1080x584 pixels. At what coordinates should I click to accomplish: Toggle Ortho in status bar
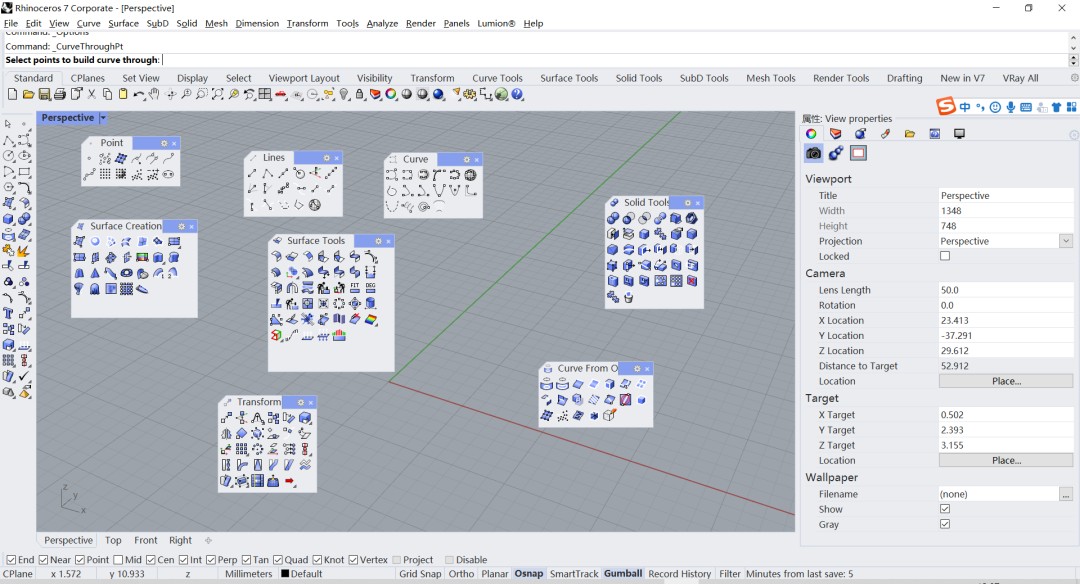[461, 574]
